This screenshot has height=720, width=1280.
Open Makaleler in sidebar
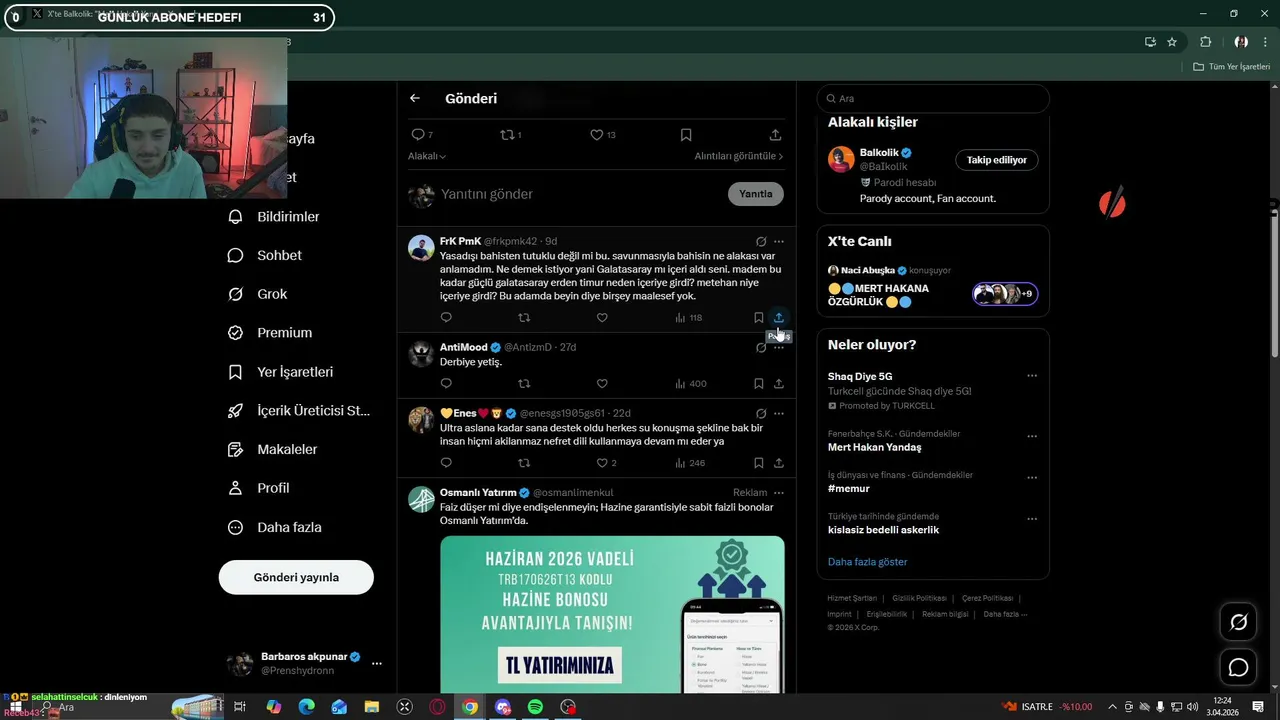(x=273, y=449)
